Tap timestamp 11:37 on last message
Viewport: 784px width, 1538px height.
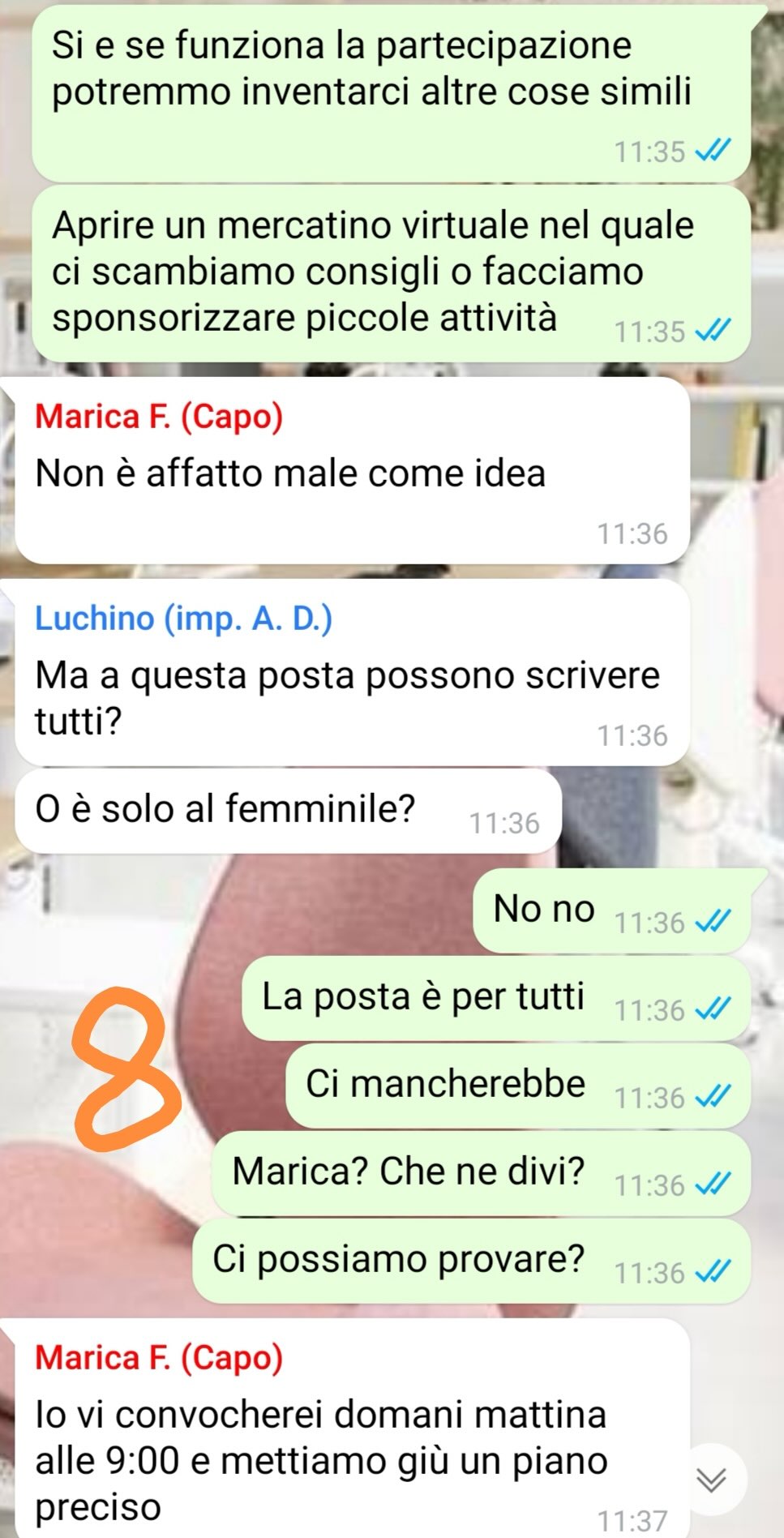[x=632, y=1520]
